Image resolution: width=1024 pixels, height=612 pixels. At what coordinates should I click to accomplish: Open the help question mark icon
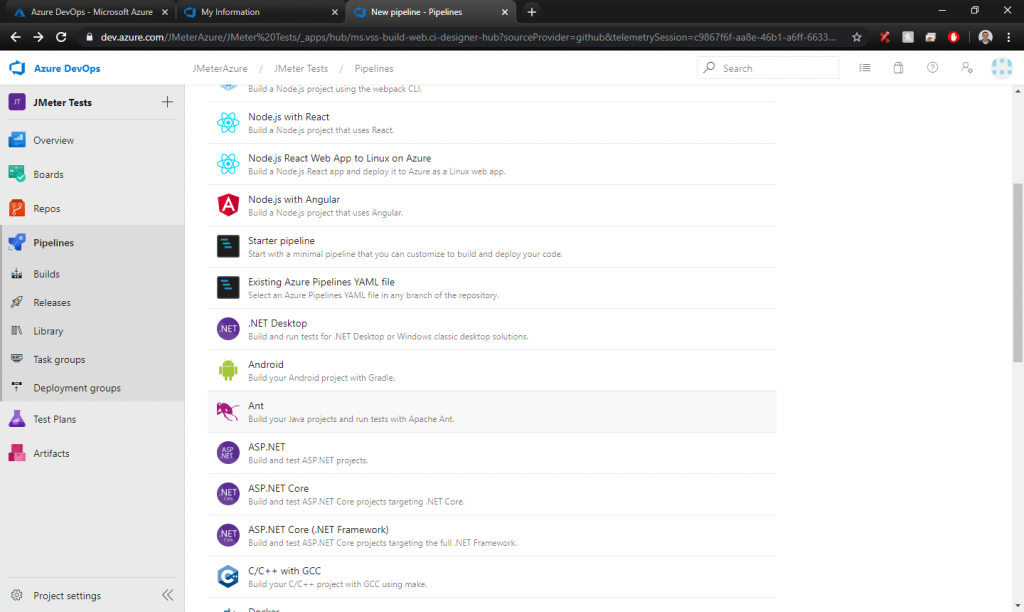933,68
